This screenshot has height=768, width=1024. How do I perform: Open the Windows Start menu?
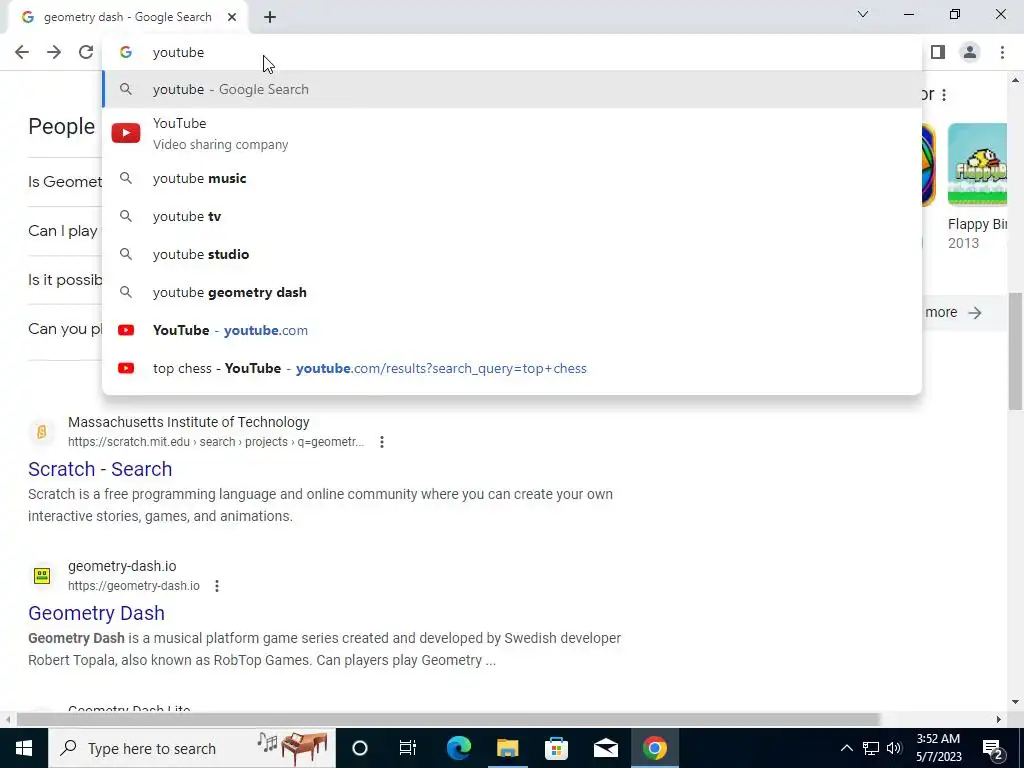pyautogui.click(x=24, y=748)
